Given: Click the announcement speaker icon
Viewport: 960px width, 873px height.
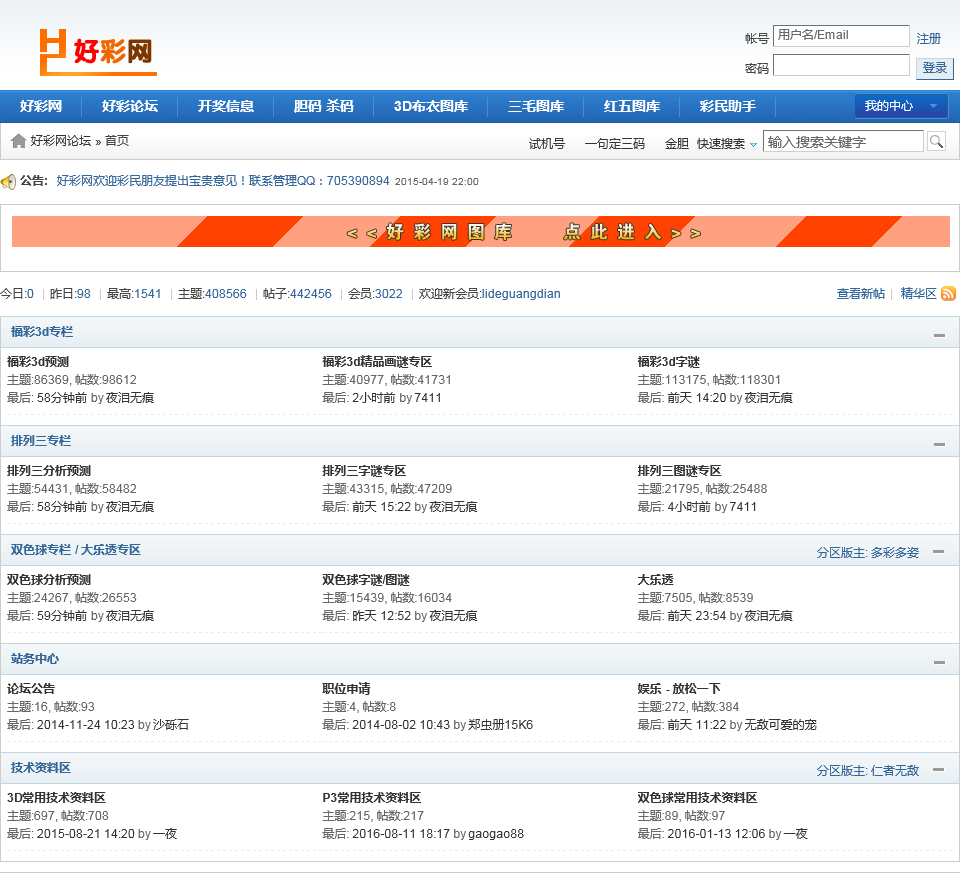Looking at the screenshot, I should 9,181.
